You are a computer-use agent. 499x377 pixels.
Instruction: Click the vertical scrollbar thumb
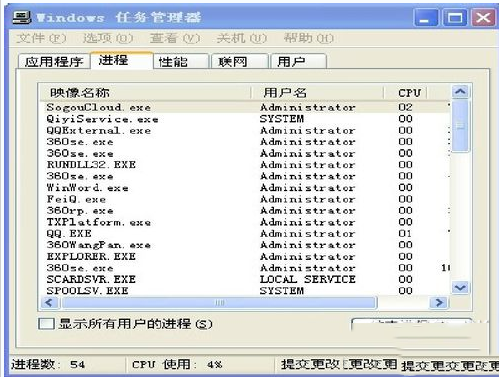[461, 126]
